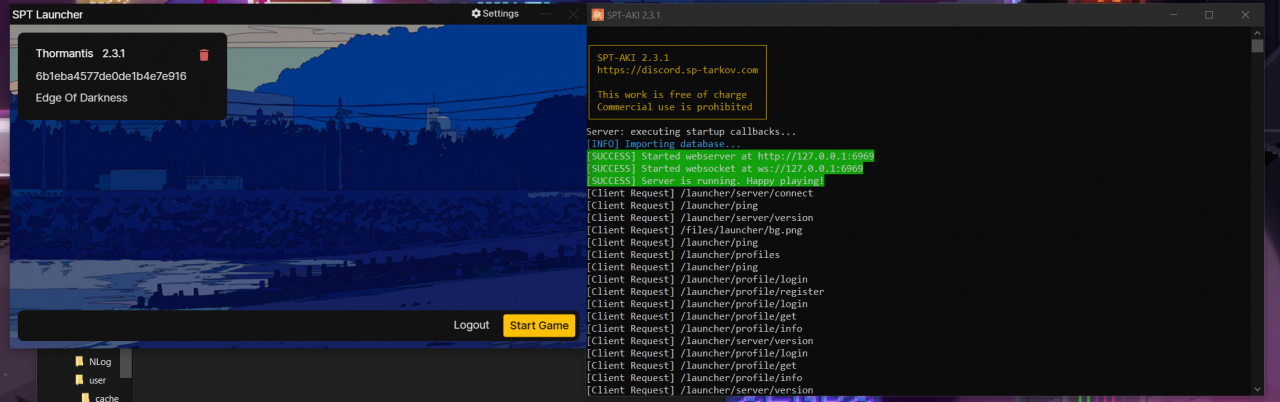This screenshot has height=402, width=1280.
Task: Click the /launcher/profiles request line
Action: click(683, 255)
